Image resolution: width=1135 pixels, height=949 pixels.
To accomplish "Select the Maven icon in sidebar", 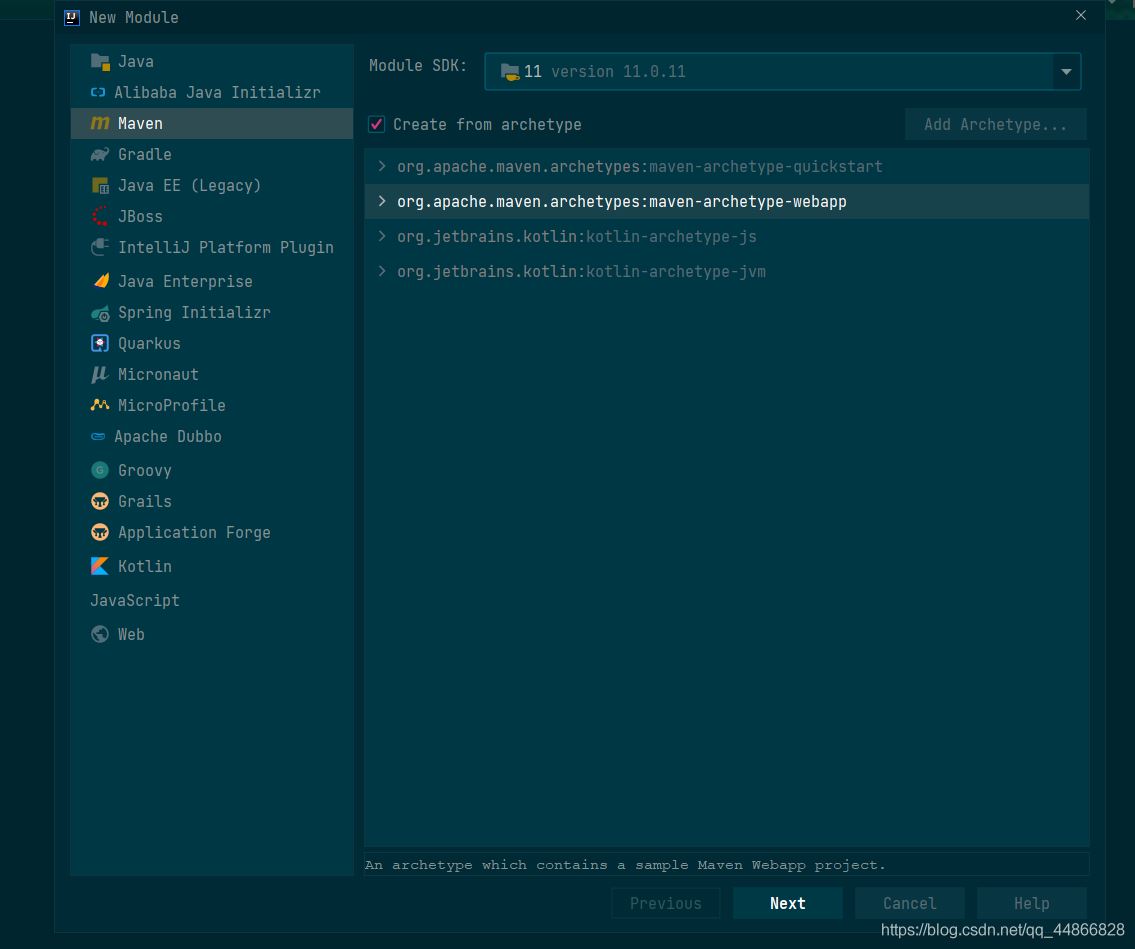I will (100, 123).
